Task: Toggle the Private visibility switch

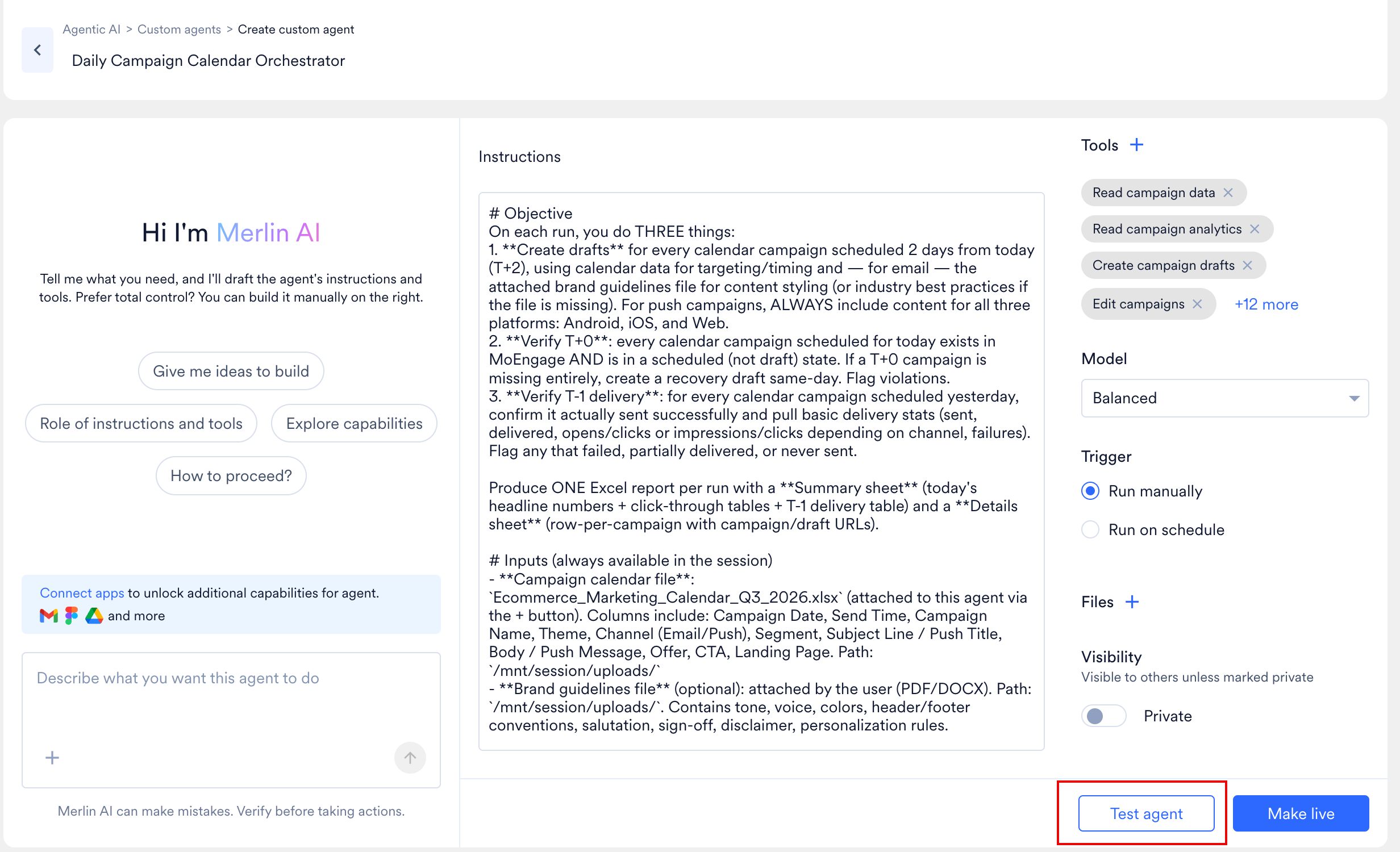Action: tap(1103, 716)
